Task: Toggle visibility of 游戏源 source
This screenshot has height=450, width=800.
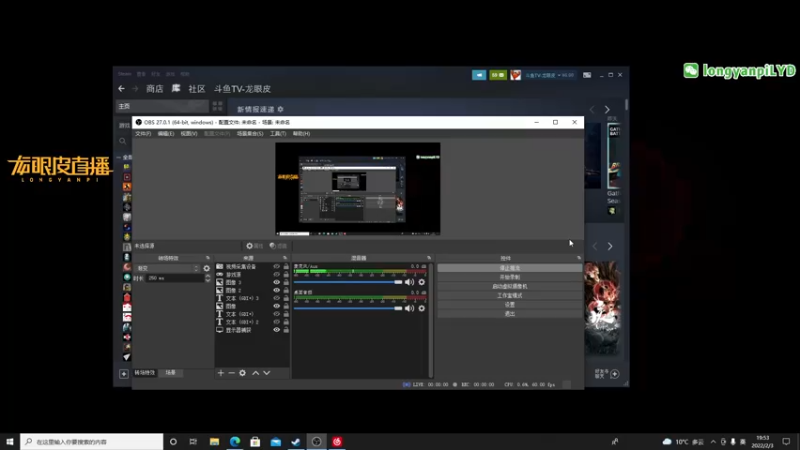Action: 277,274
